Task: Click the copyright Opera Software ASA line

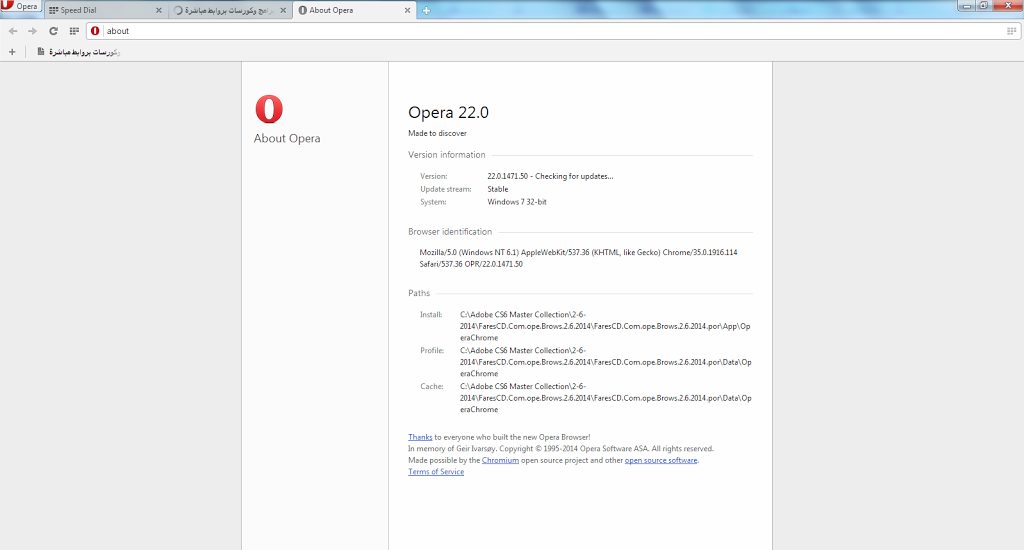Action: point(561,449)
